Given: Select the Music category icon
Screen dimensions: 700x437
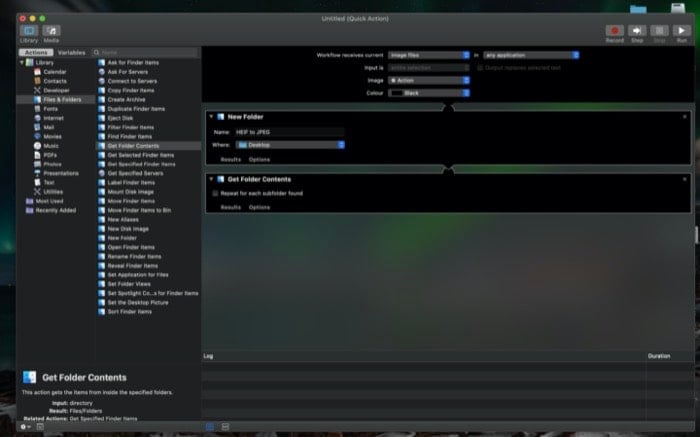Looking at the screenshot, I should 38,146.
